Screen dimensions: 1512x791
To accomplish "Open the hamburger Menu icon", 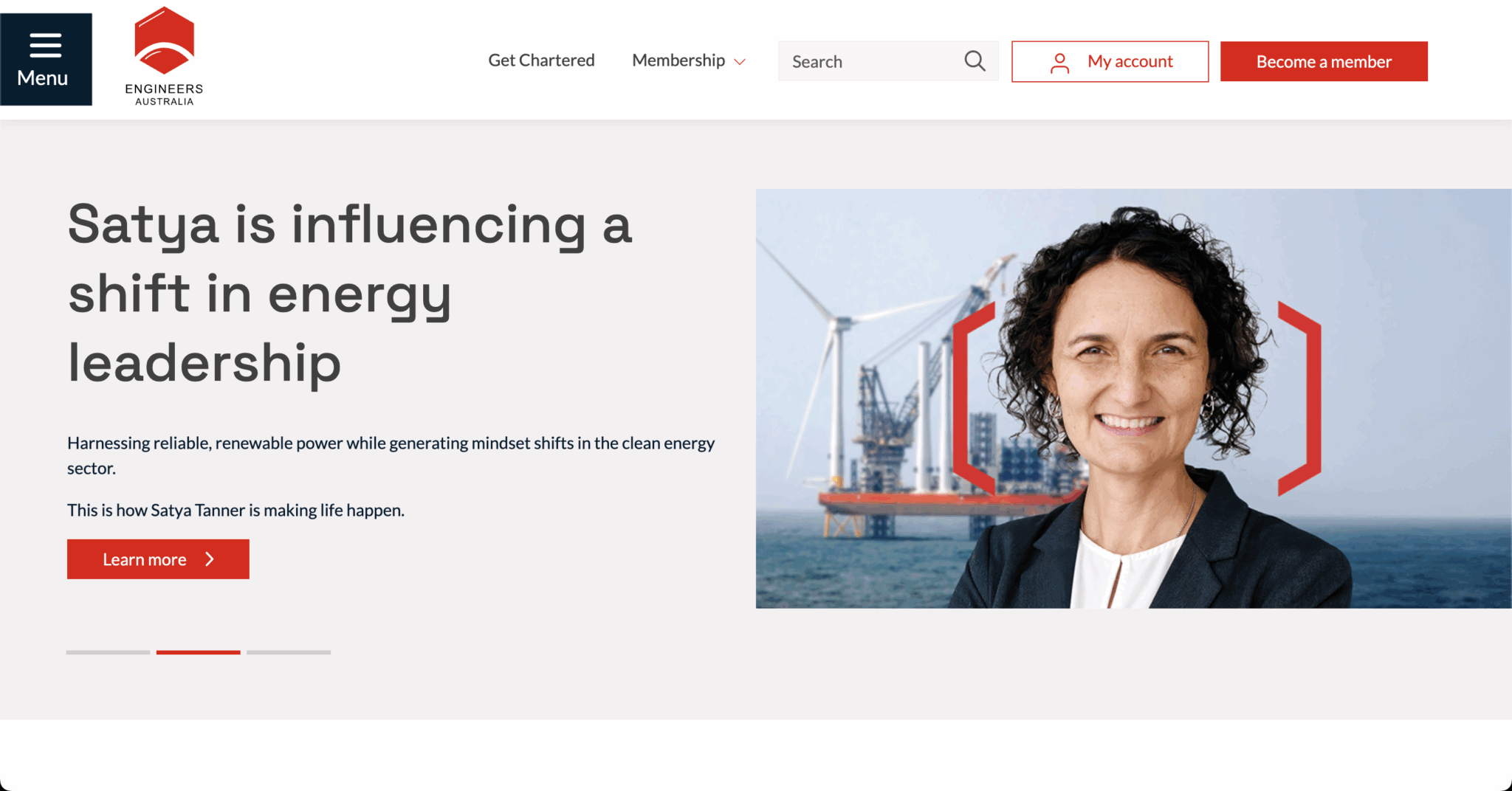I will (x=45, y=45).
